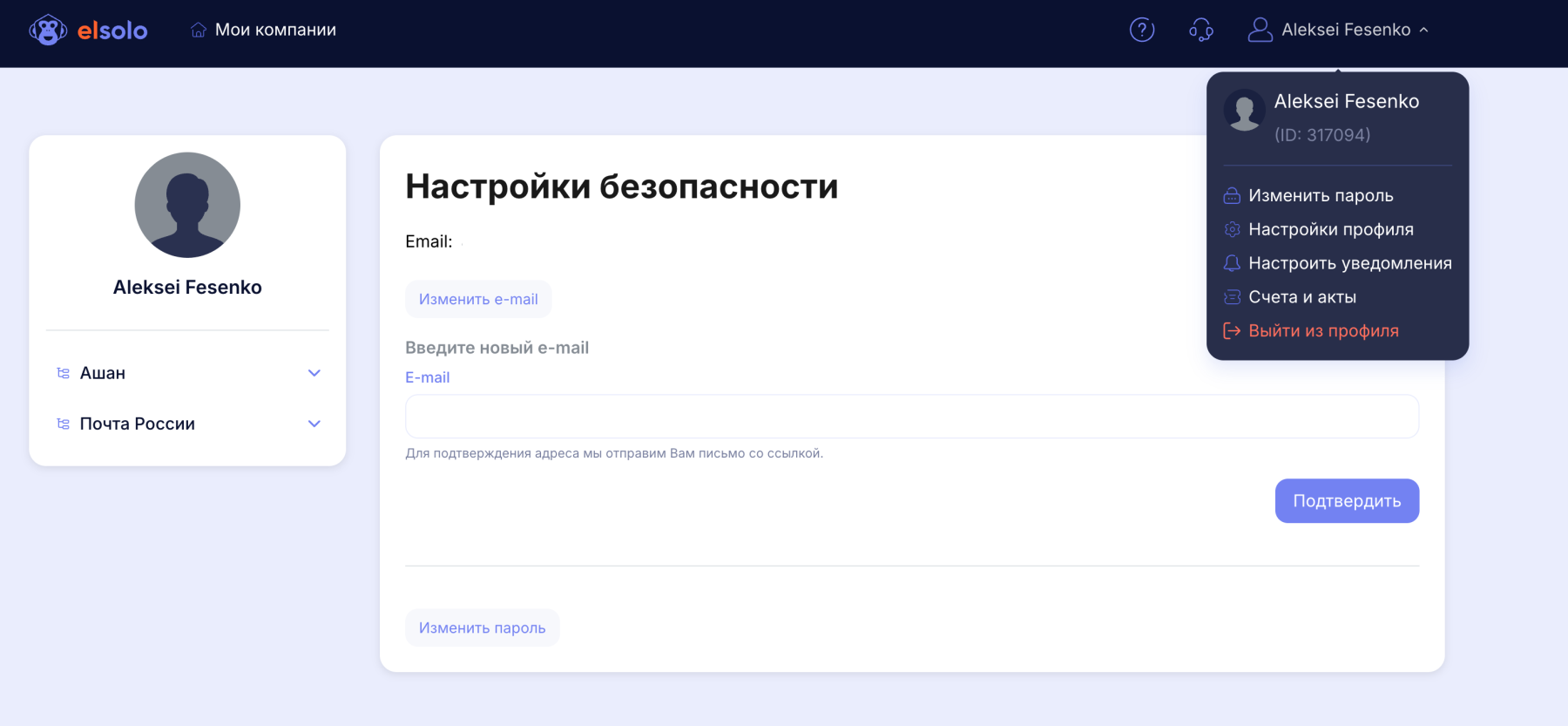1568x726 pixels.
Task: Click the logout arrow icon in menu
Action: 1232,331
